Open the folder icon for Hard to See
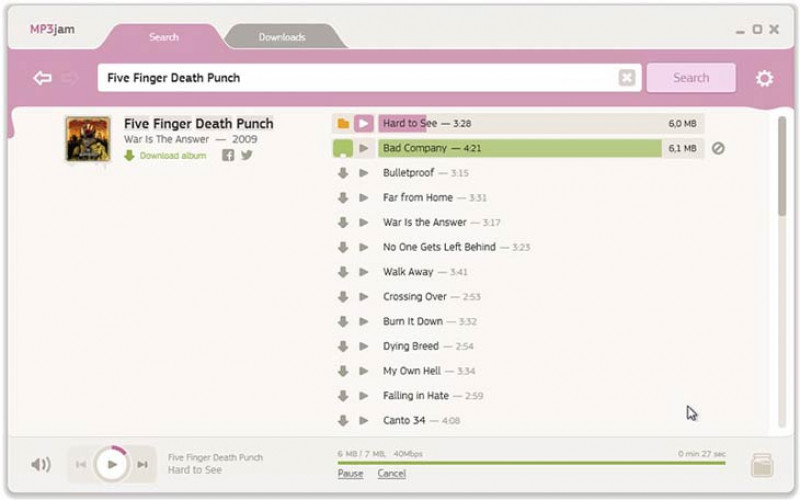 pos(343,123)
